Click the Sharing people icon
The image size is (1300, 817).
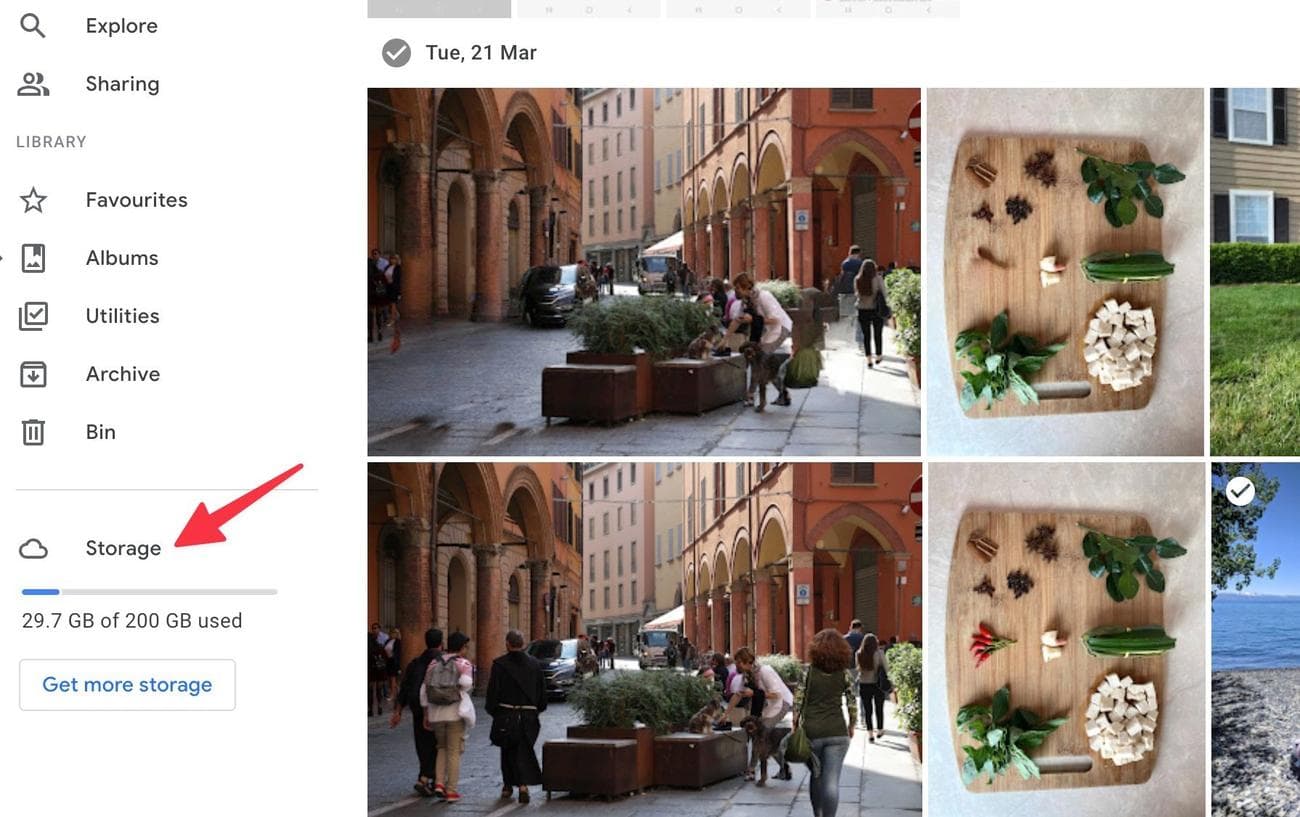pos(33,84)
